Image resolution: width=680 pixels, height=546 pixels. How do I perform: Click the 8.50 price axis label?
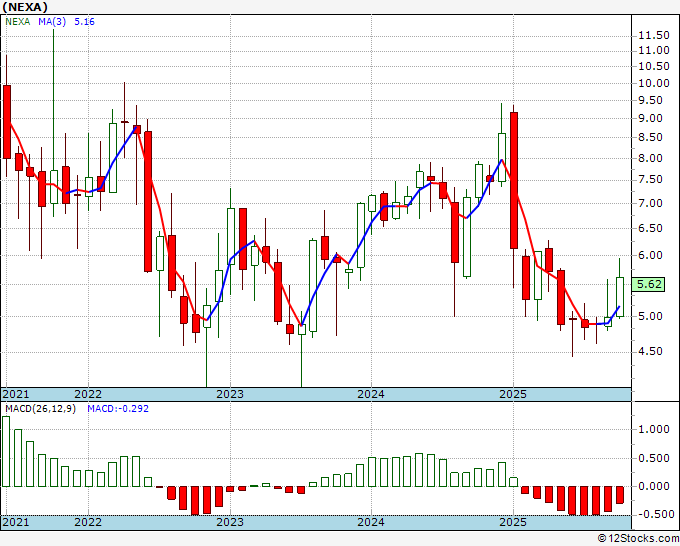651,137
